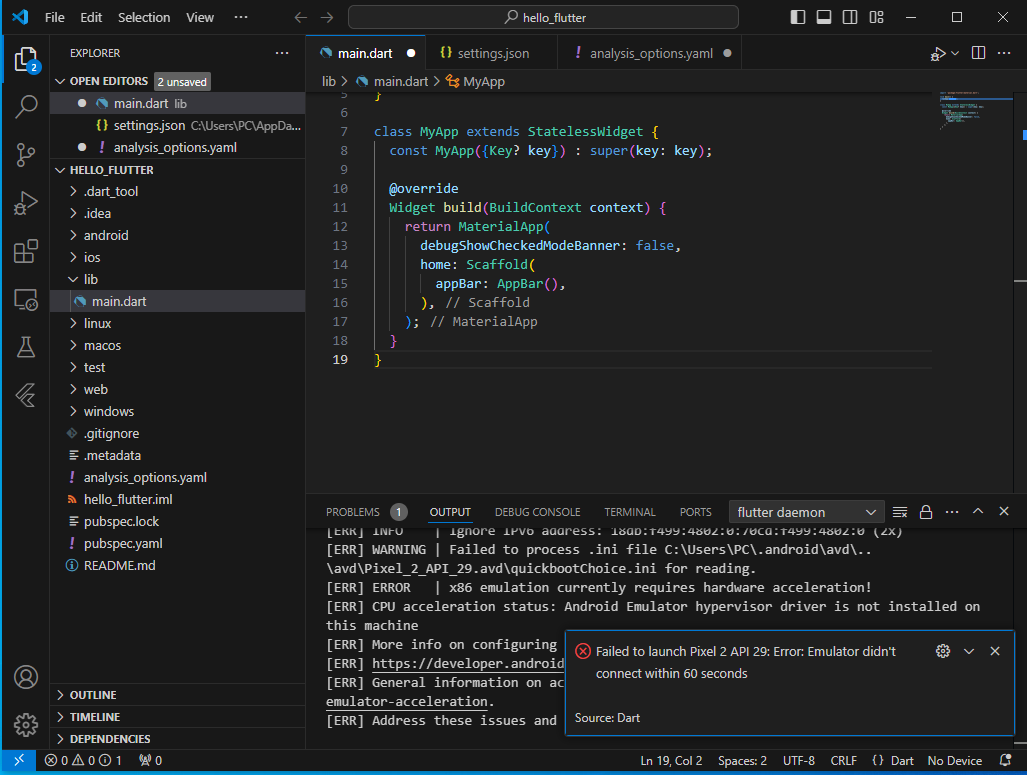This screenshot has height=775, width=1027.
Task: Change Spaces: 2 indentation setting
Action: [x=742, y=761]
